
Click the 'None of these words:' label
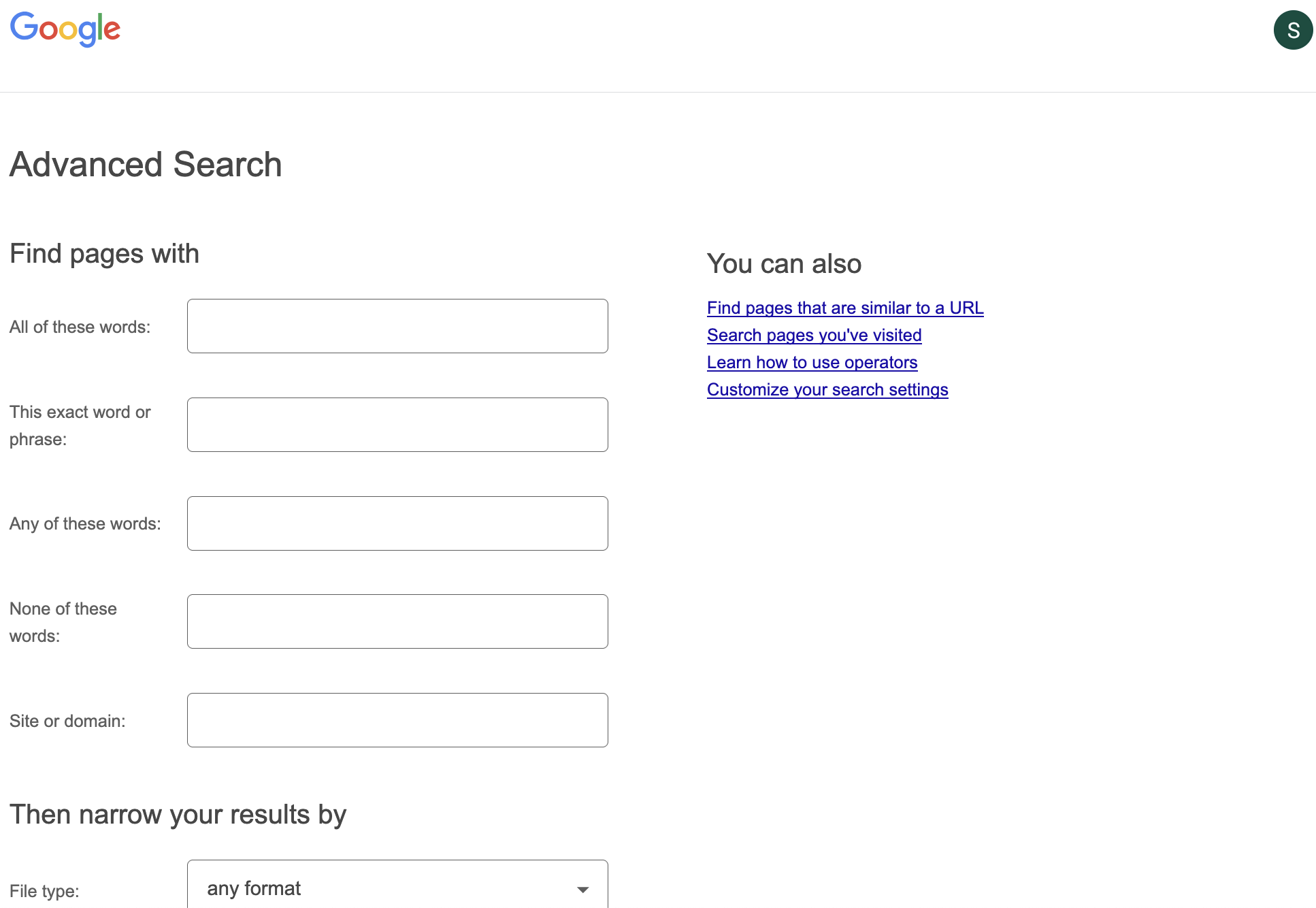(63, 622)
